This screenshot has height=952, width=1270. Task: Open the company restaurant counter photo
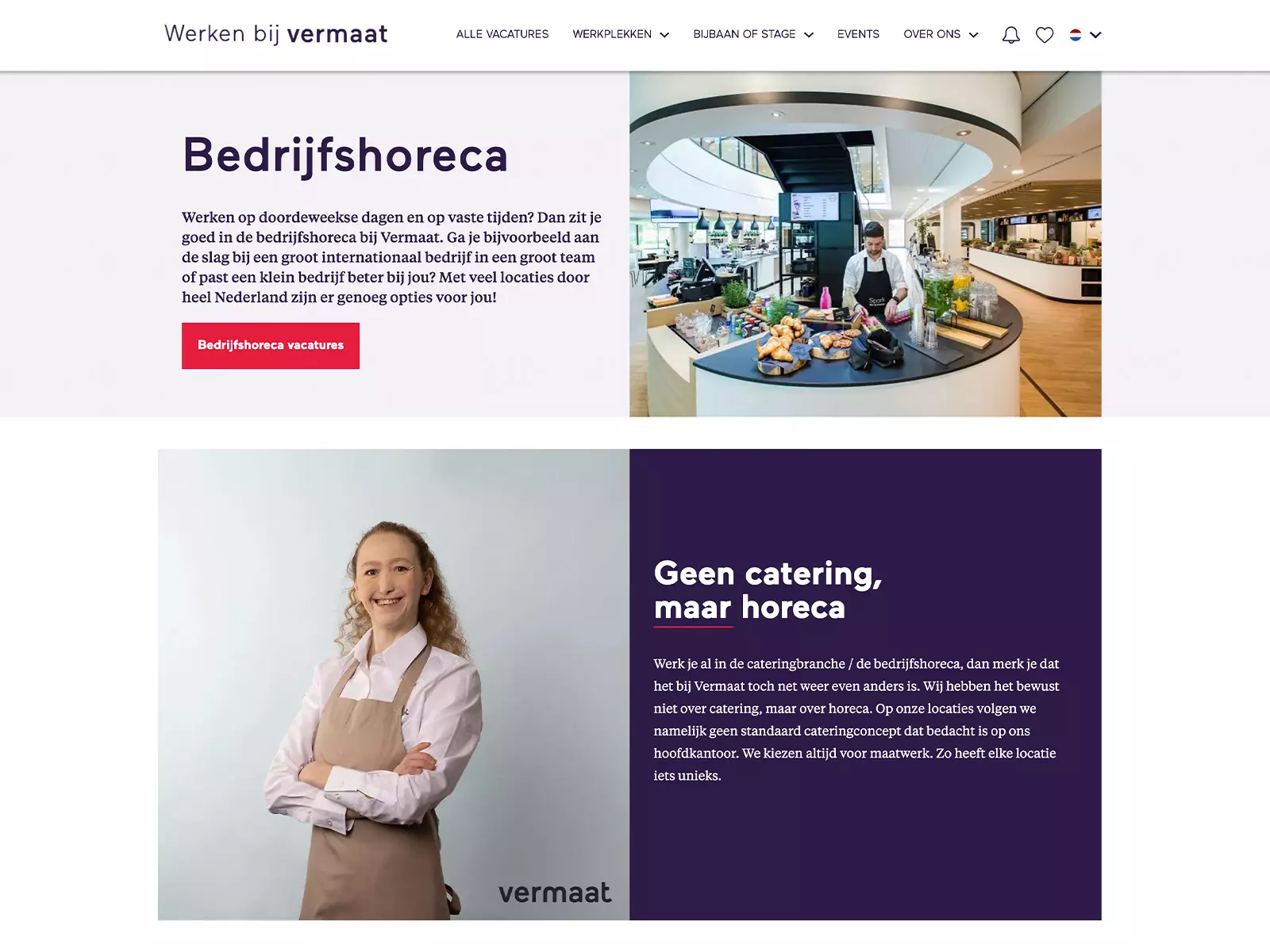865,244
